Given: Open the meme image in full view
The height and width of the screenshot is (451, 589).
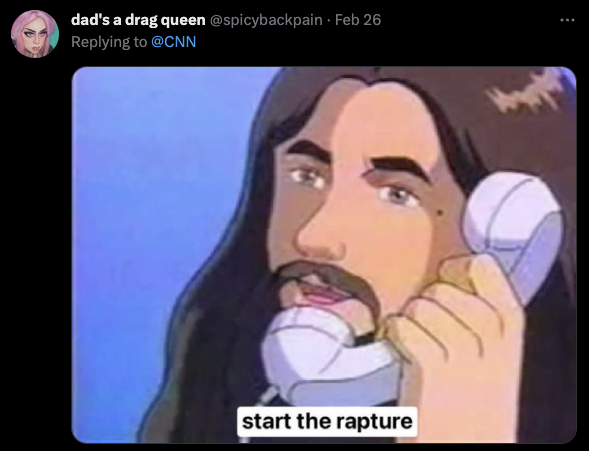Looking at the screenshot, I should (324, 255).
